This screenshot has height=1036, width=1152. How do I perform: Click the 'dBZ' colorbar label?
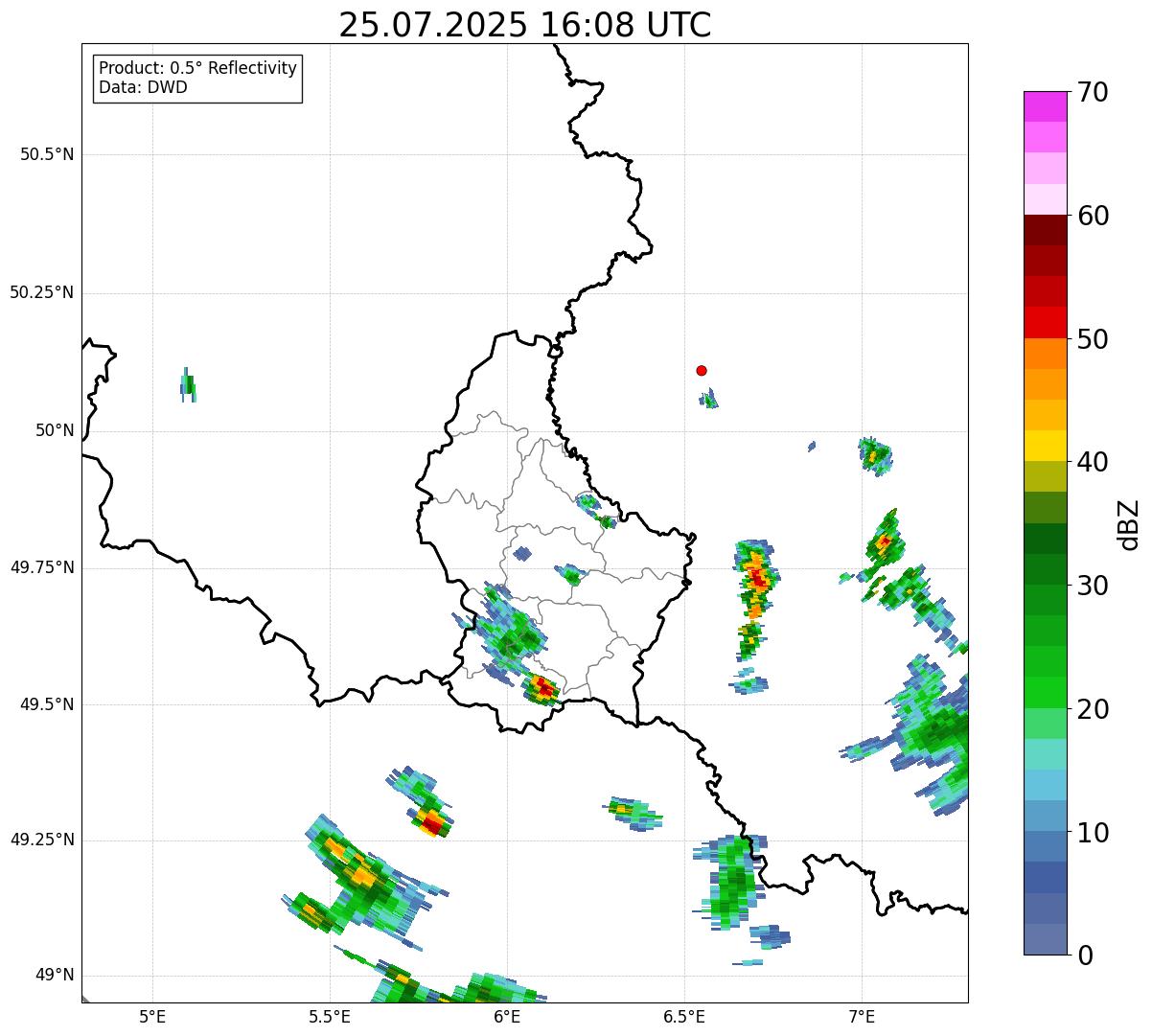[x=1130, y=524]
